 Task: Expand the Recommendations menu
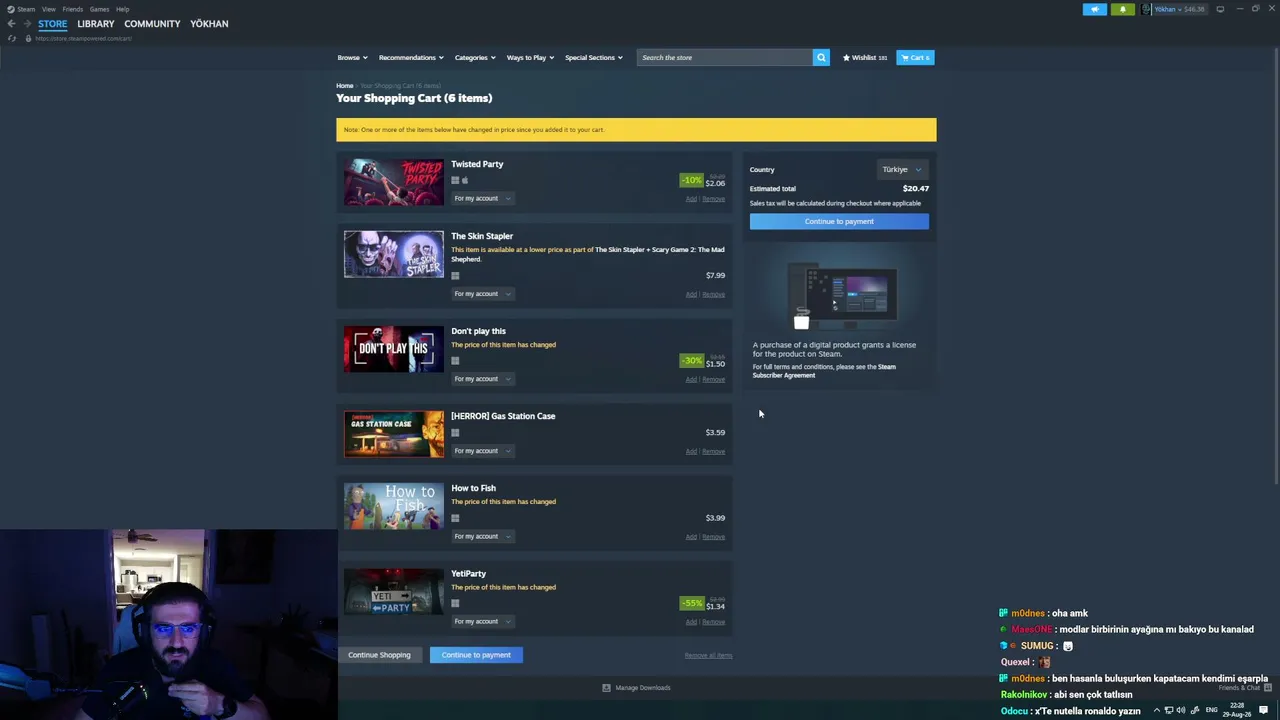411,57
